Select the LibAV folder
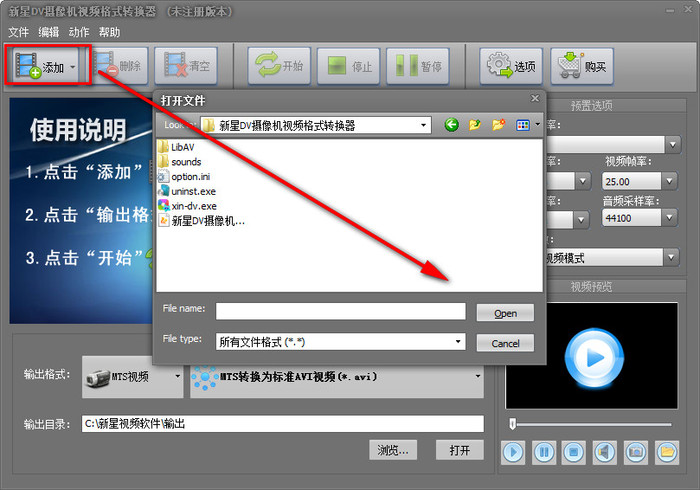This screenshot has width=700, height=490. 177,147
